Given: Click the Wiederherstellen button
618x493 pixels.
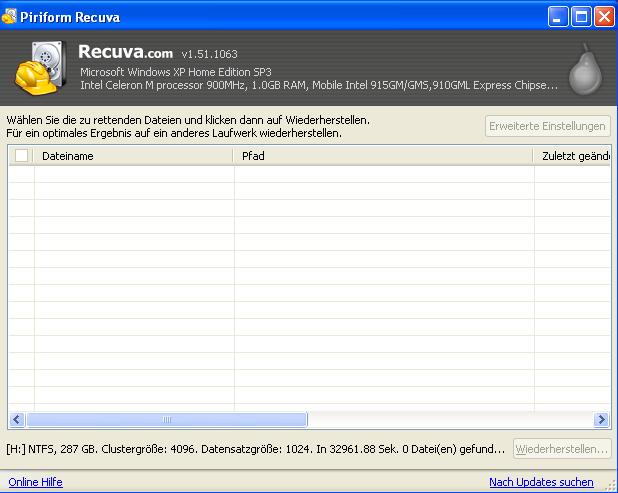Looking at the screenshot, I should [x=562, y=449].
